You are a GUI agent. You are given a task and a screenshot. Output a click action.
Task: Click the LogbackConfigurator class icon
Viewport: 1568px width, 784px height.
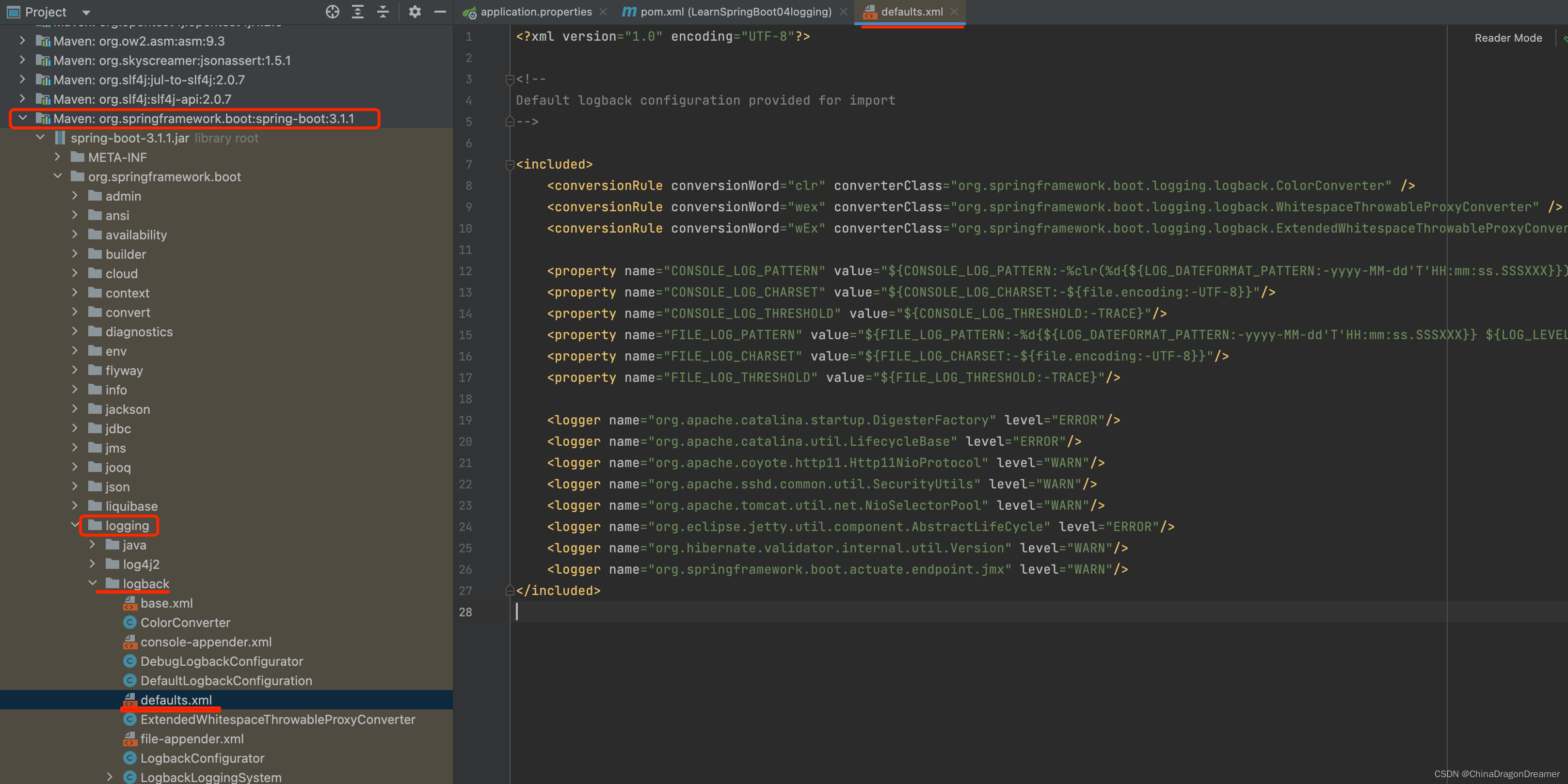pyautogui.click(x=129, y=758)
